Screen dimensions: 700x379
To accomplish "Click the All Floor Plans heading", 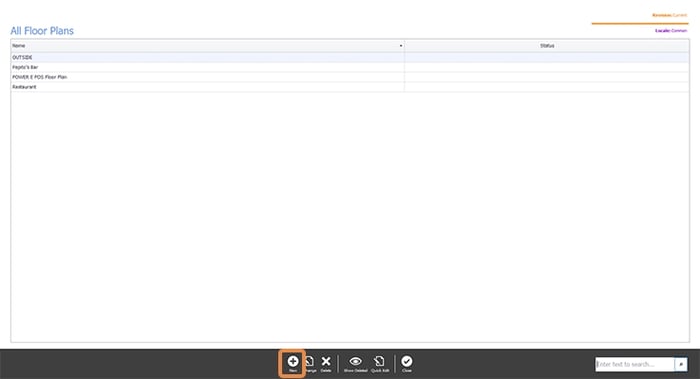I will (x=42, y=31).
